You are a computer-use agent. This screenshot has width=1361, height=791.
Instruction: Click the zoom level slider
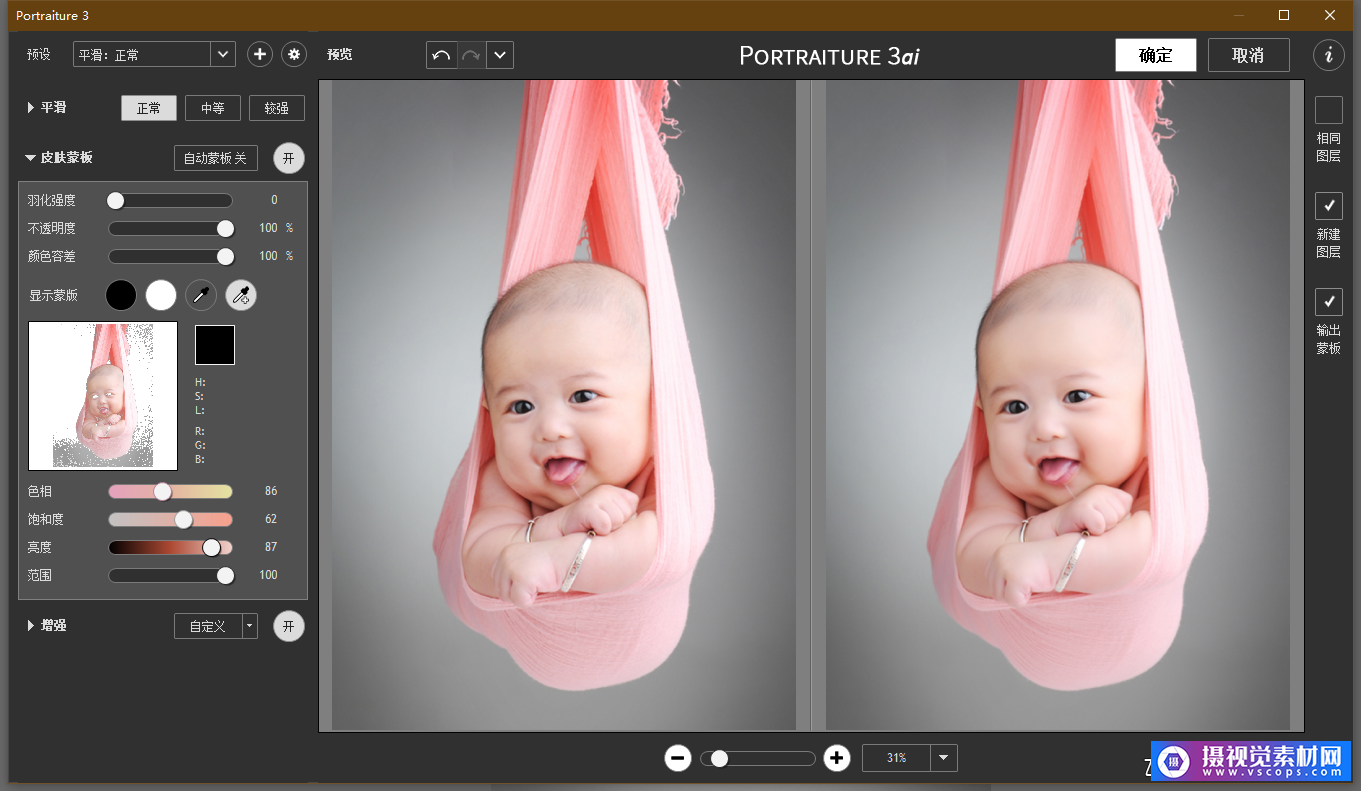758,758
